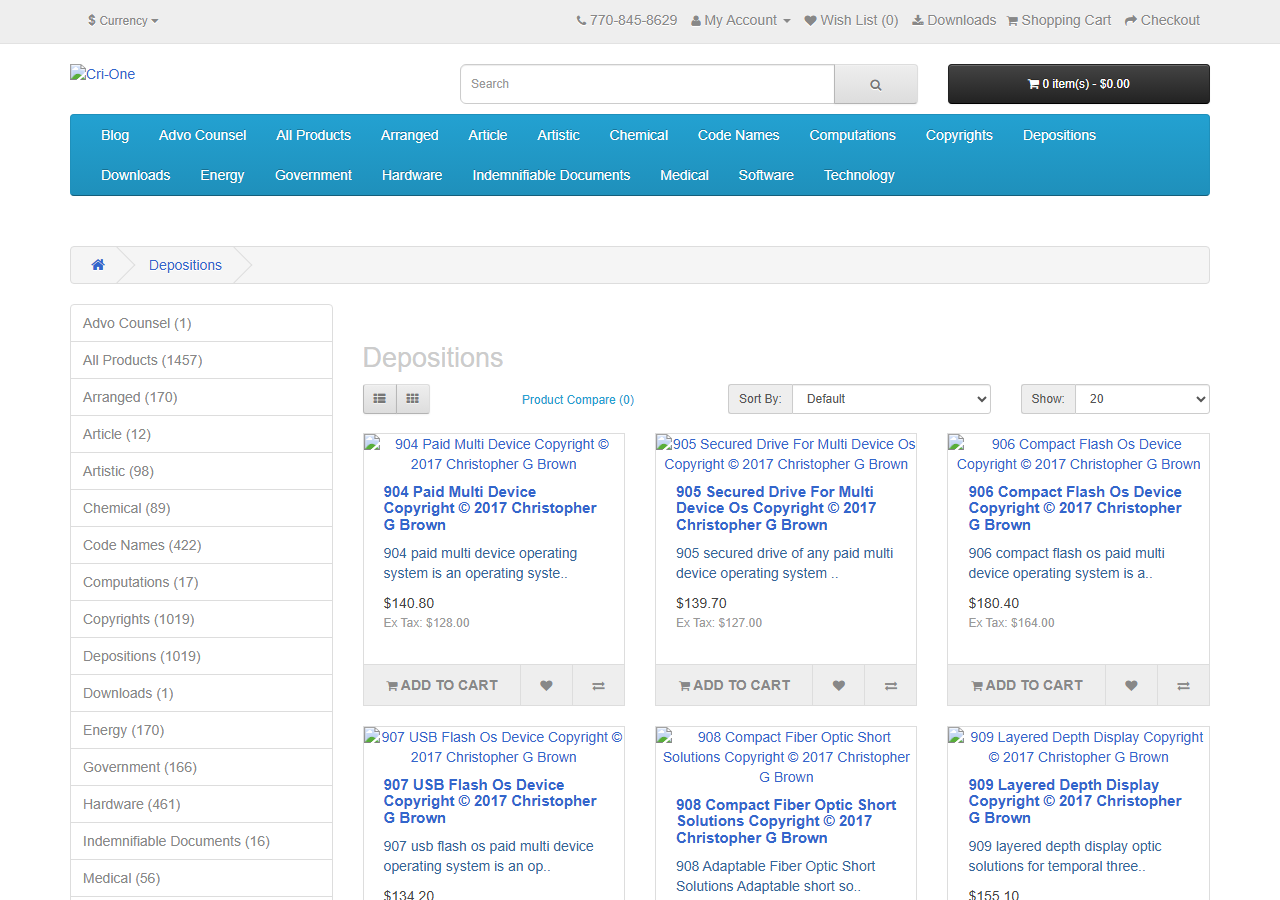
Task: Open the 0 item(s) cart dropdown
Action: click(1079, 84)
